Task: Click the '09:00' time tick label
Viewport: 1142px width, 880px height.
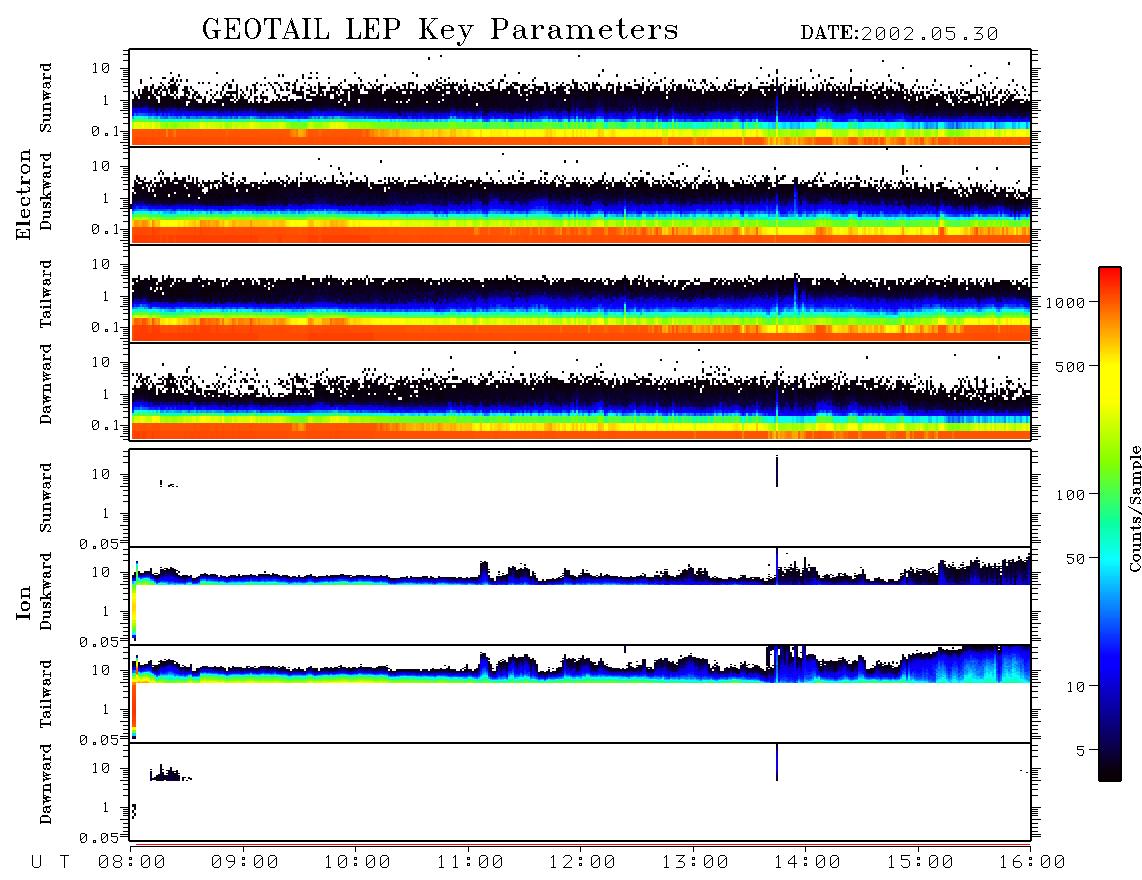Action: [244, 862]
